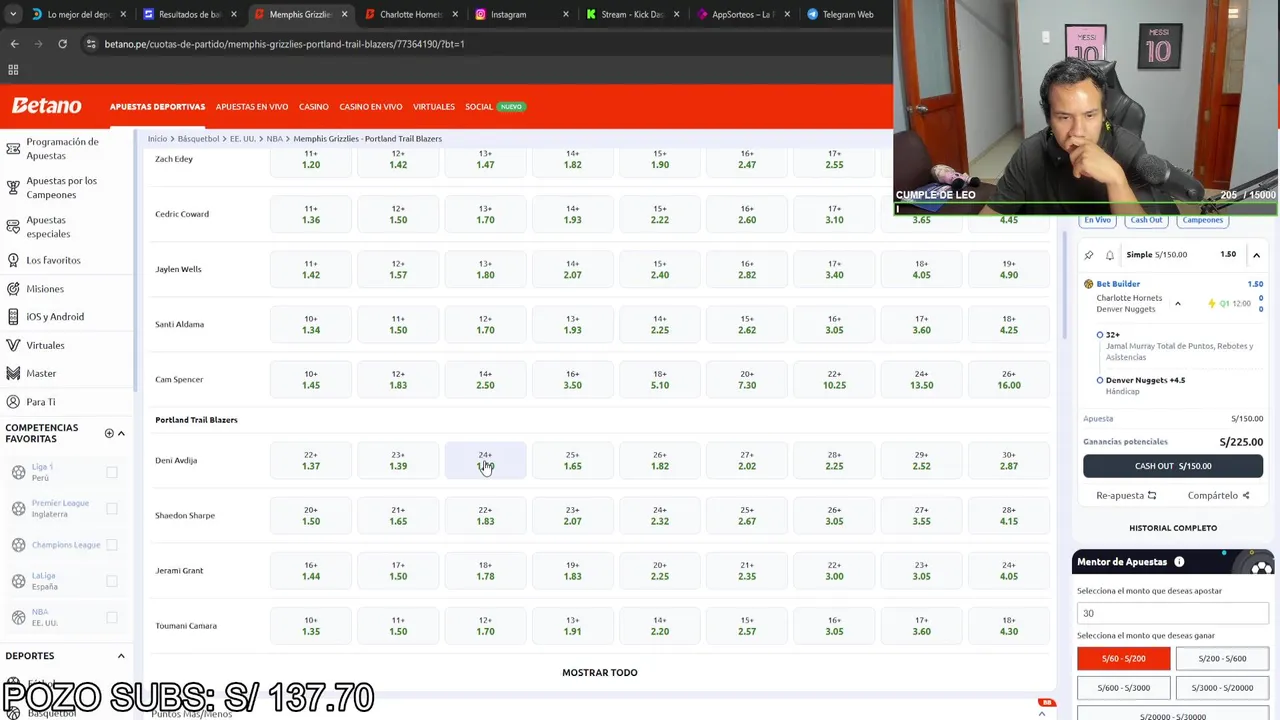Viewport: 1280px width, 720px height.
Task: Open Apuestas especiales sidebar icon
Action: [13, 227]
